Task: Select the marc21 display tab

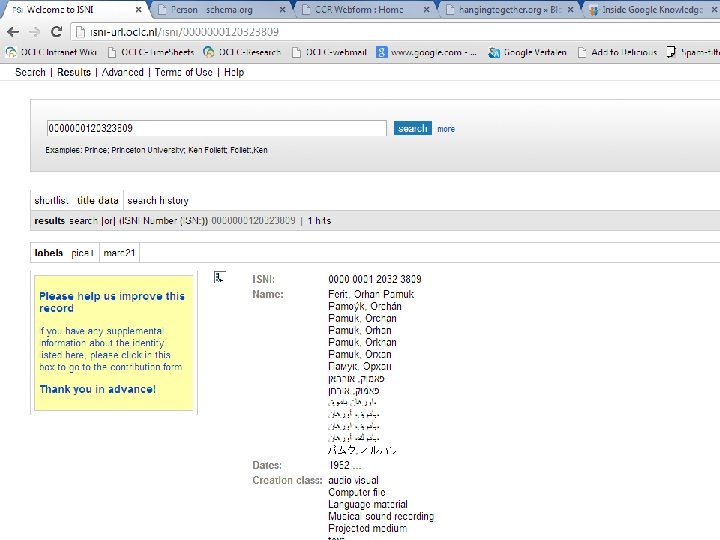Action: (x=119, y=253)
